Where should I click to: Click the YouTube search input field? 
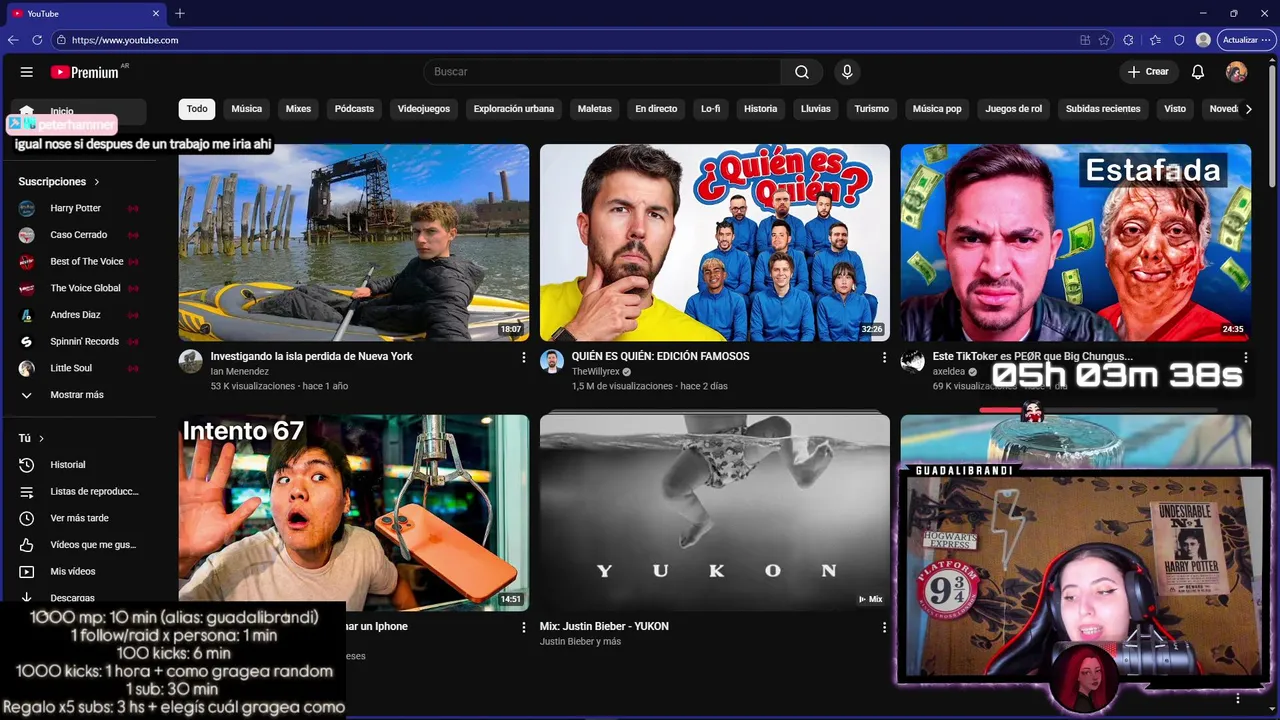point(603,72)
